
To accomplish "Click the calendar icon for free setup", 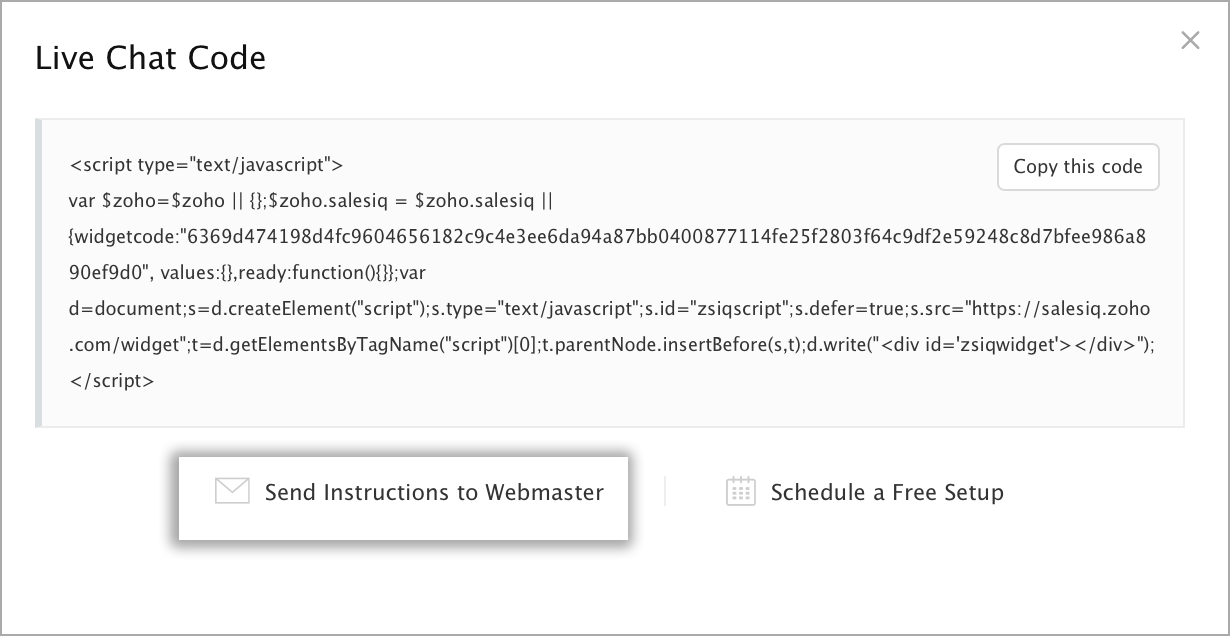I will coord(740,491).
